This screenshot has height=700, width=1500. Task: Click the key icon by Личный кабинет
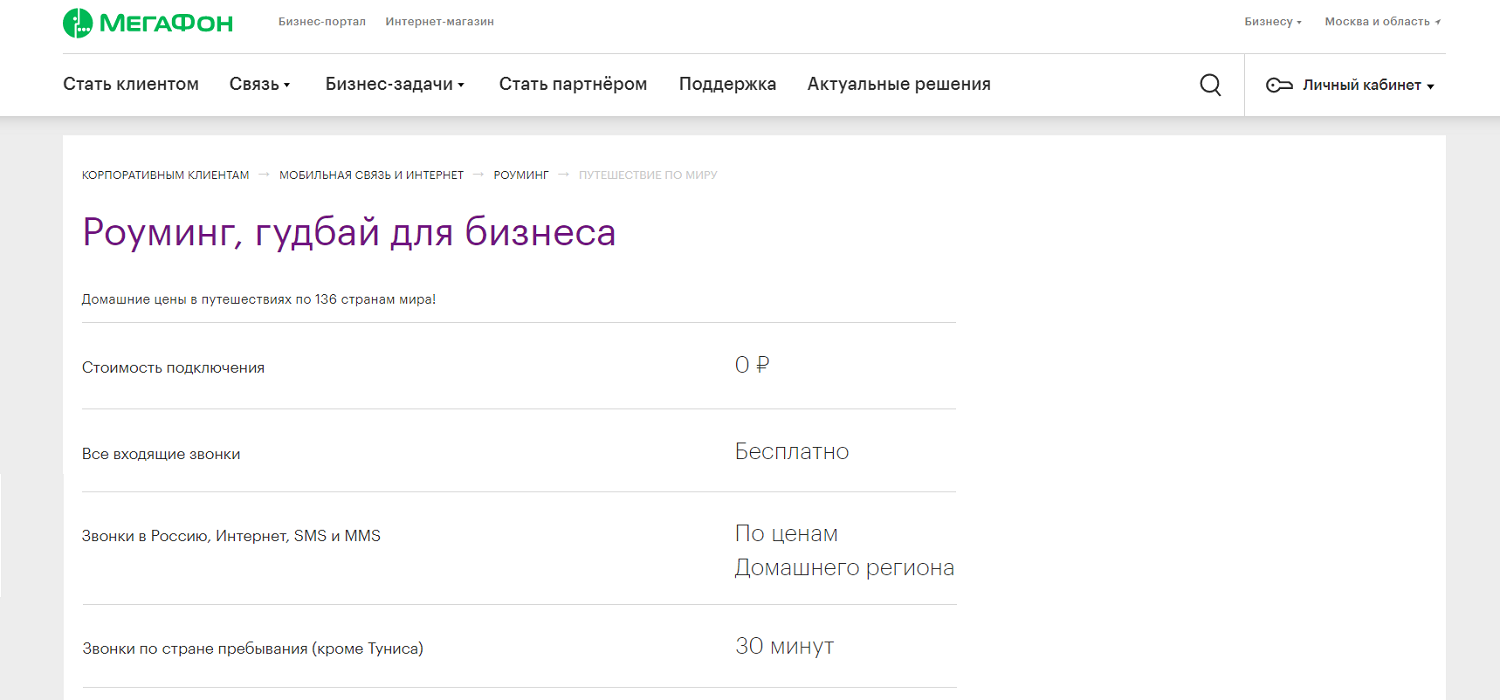point(1279,86)
